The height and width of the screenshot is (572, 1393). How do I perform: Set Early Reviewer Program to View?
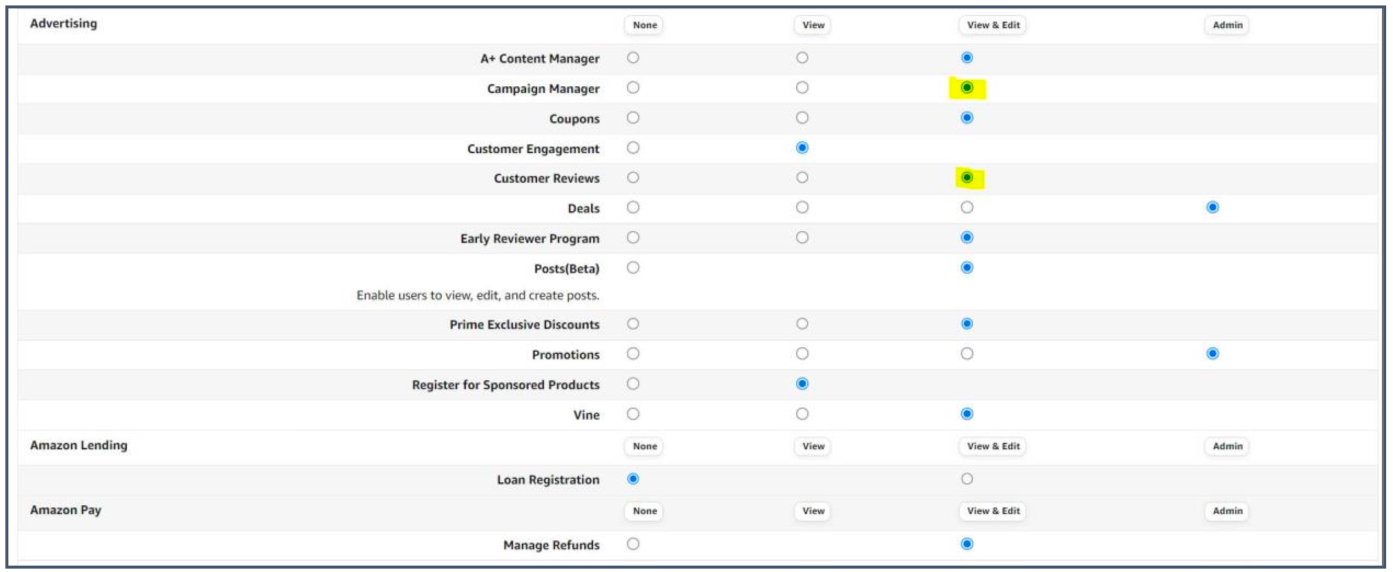tap(802, 238)
